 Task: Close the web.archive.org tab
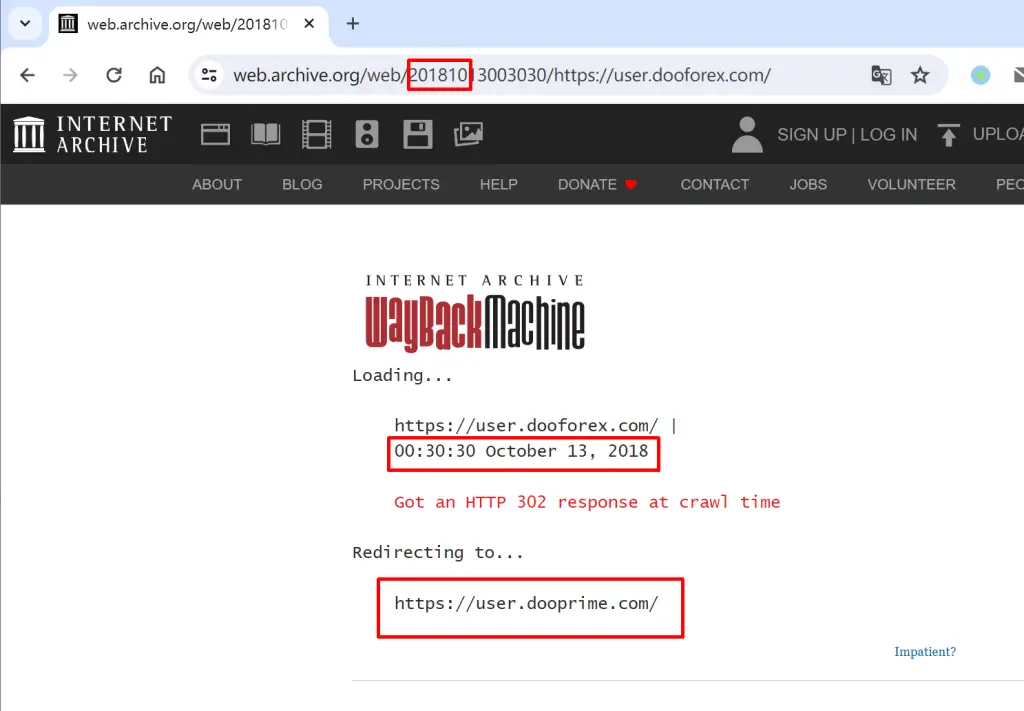(310, 24)
